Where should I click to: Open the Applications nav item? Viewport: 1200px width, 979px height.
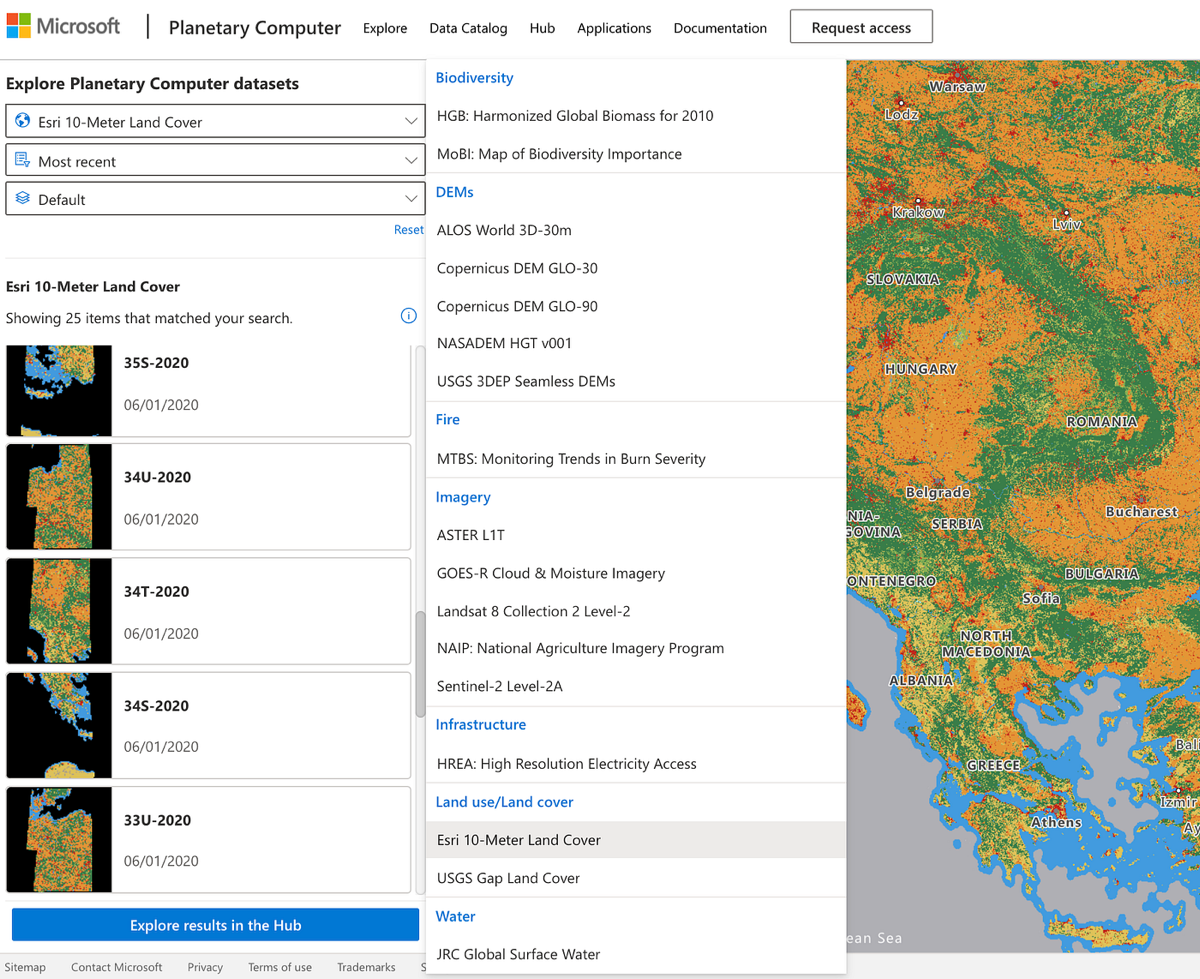614,28
